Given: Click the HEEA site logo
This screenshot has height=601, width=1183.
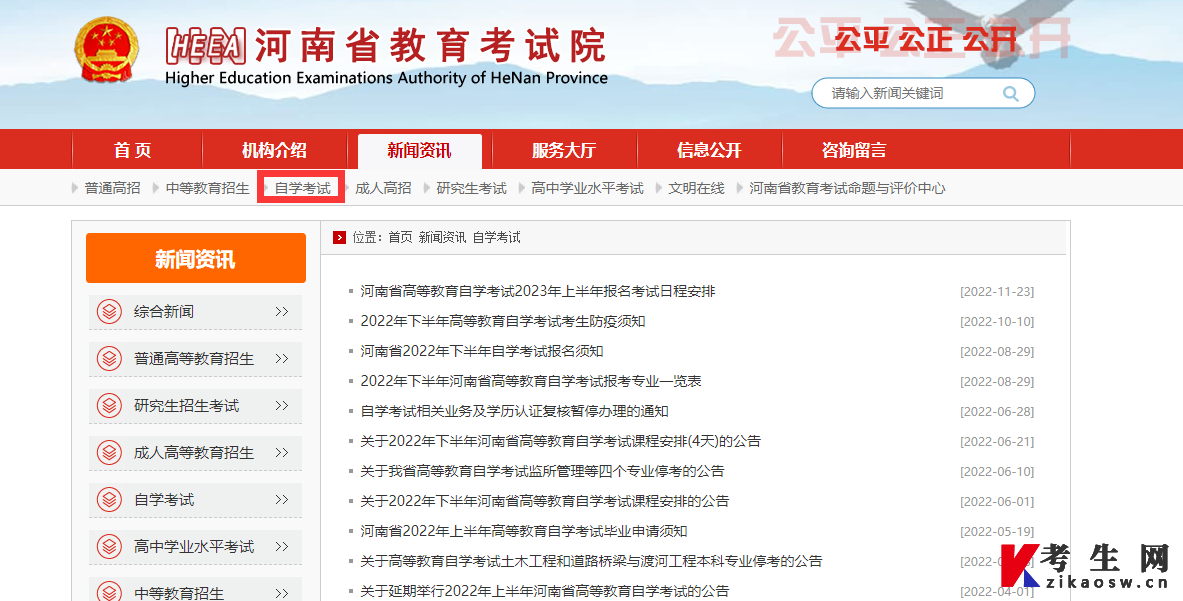Looking at the screenshot, I should (x=206, y=45).
